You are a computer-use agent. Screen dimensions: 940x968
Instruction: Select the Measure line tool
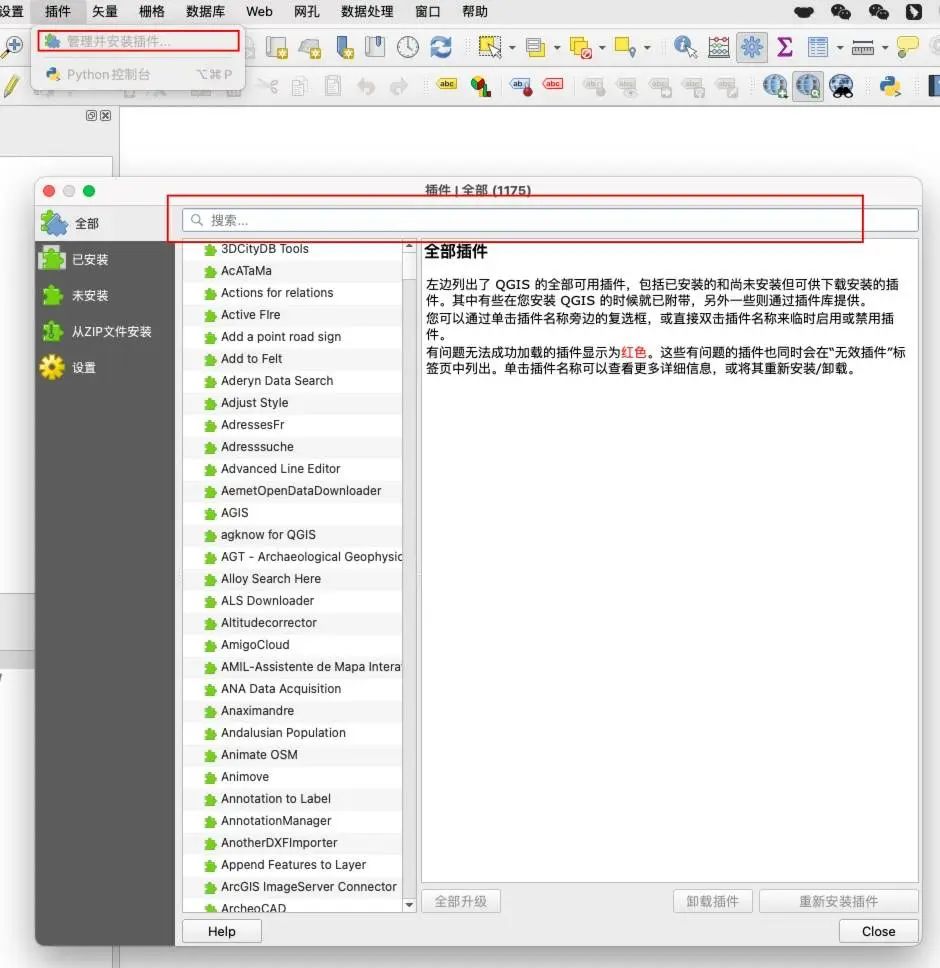862,47
